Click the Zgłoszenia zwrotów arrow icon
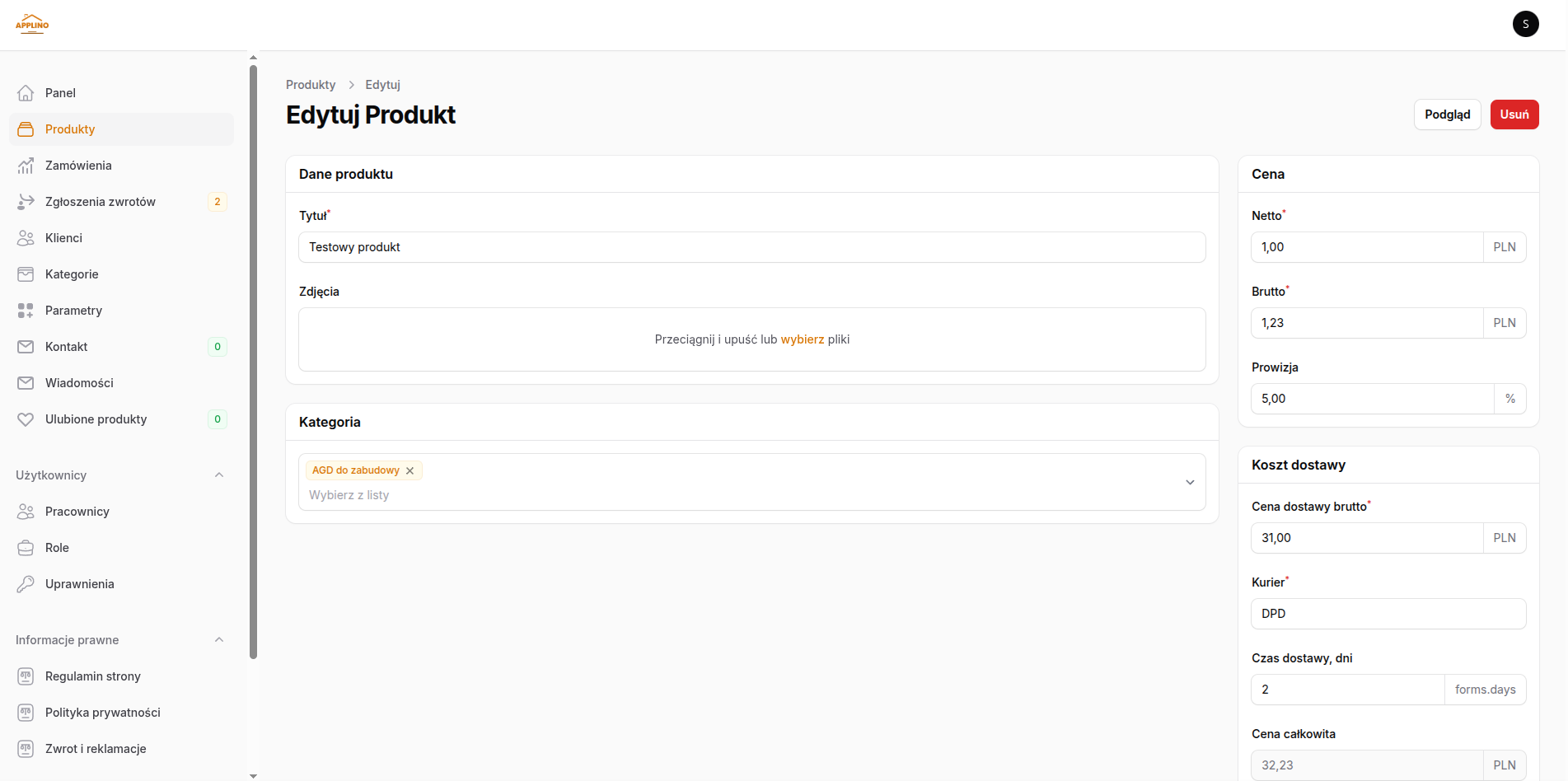The height and width of the screenshot is (781, 1568). [x=26, y=202]
